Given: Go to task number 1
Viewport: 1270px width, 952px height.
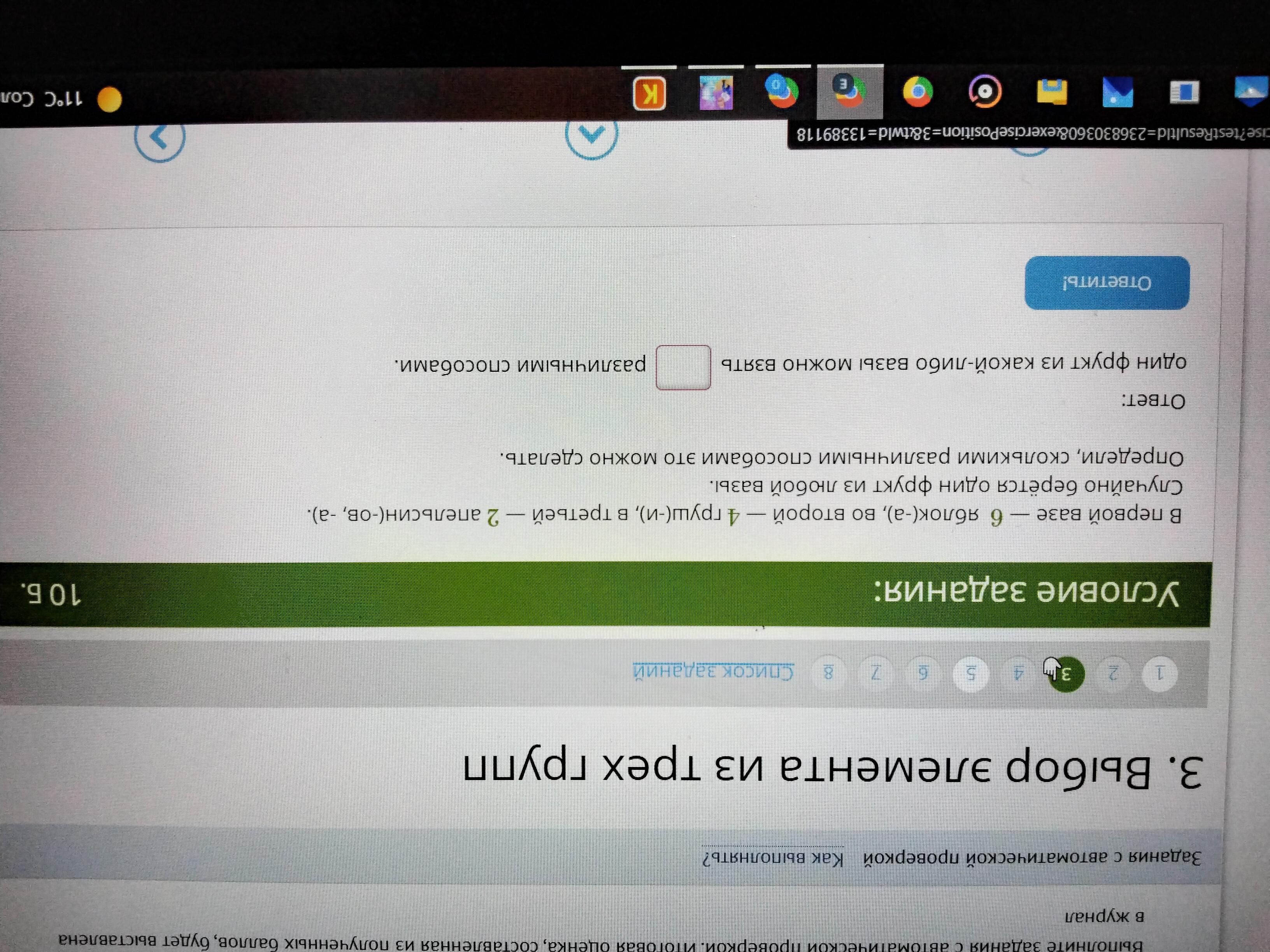Looking at the screenshot, I should point(1160,674).
